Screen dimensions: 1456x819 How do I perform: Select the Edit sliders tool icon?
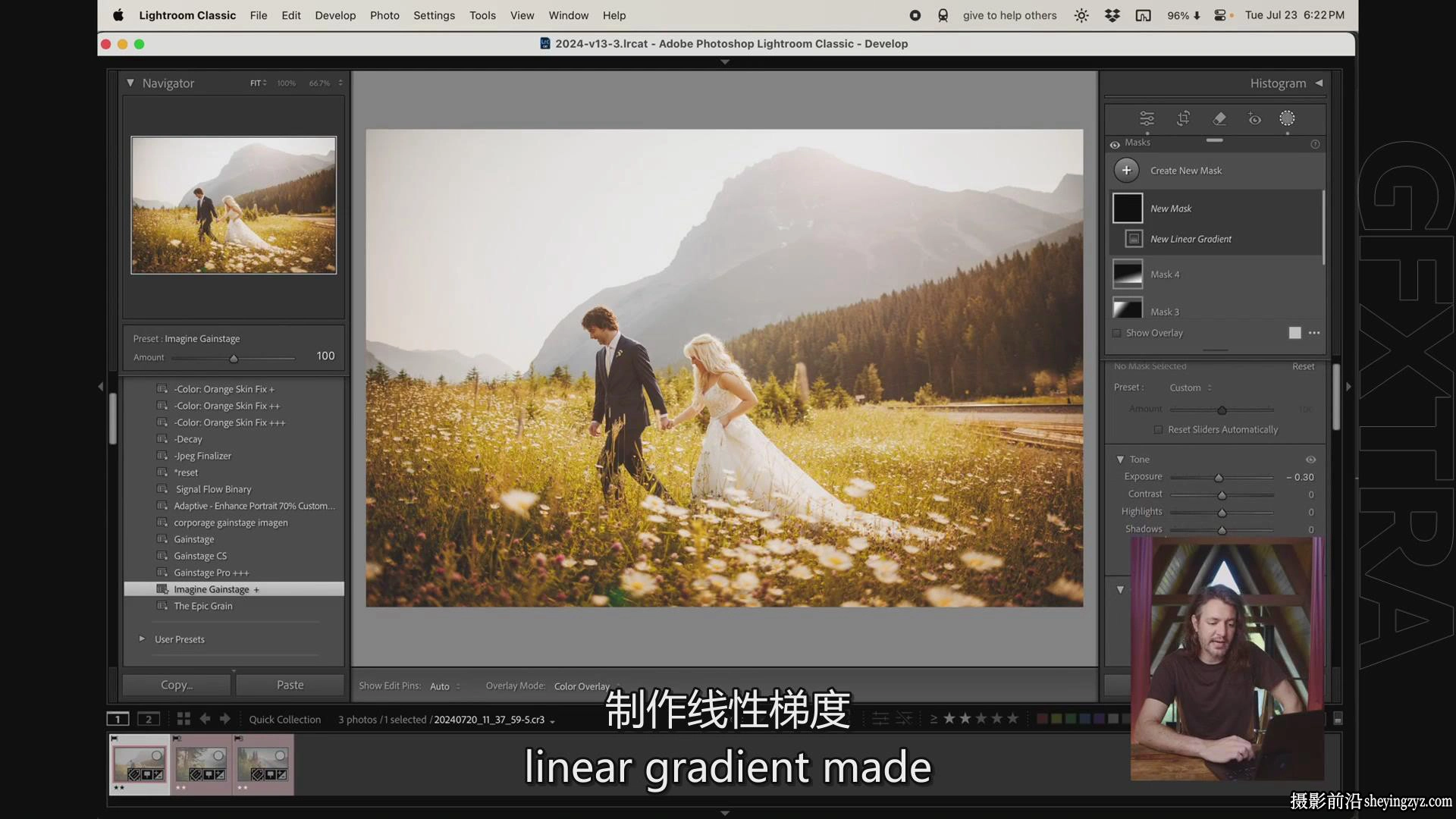point(1147,119)
